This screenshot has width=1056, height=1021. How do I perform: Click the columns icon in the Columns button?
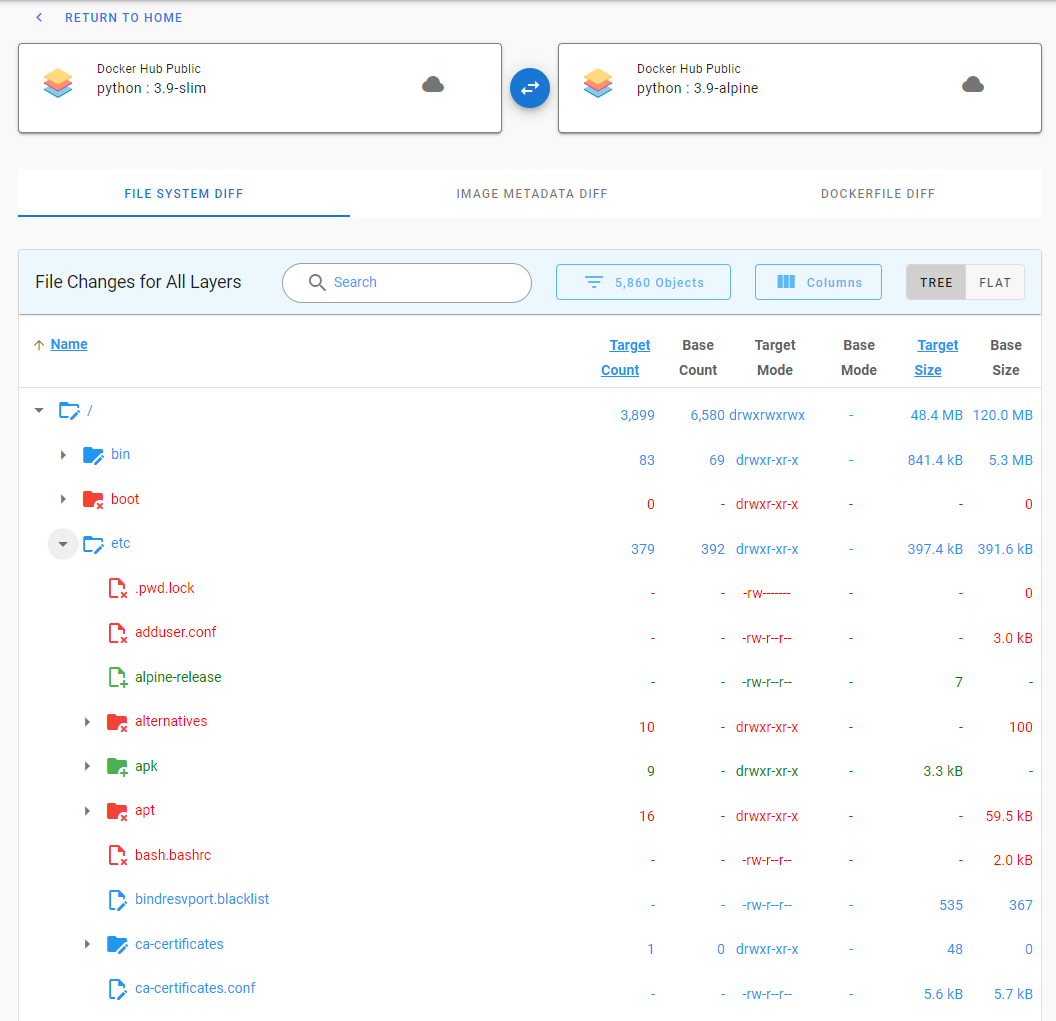pyautogui.click(x=786, y=282)
